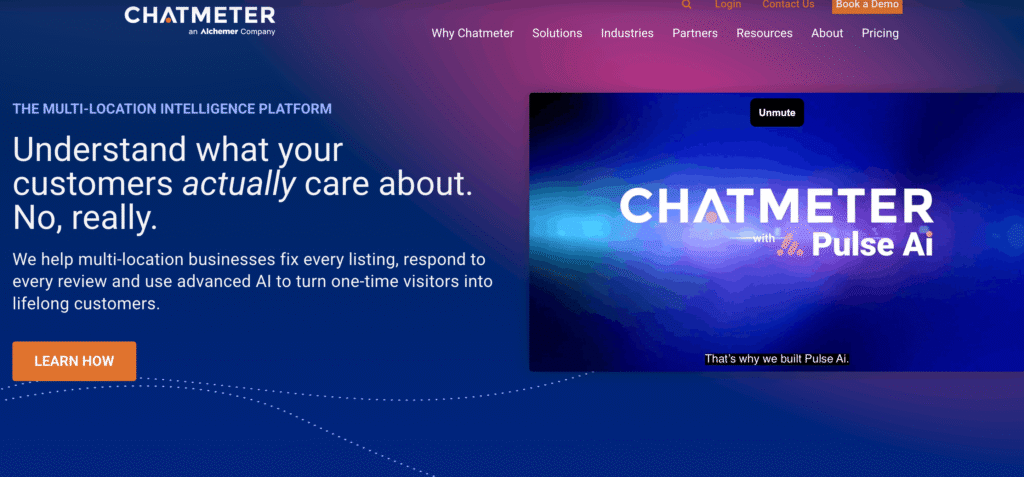Open the Resources menu
This screenshot has height=477, width=1024.
click(764, 33)
